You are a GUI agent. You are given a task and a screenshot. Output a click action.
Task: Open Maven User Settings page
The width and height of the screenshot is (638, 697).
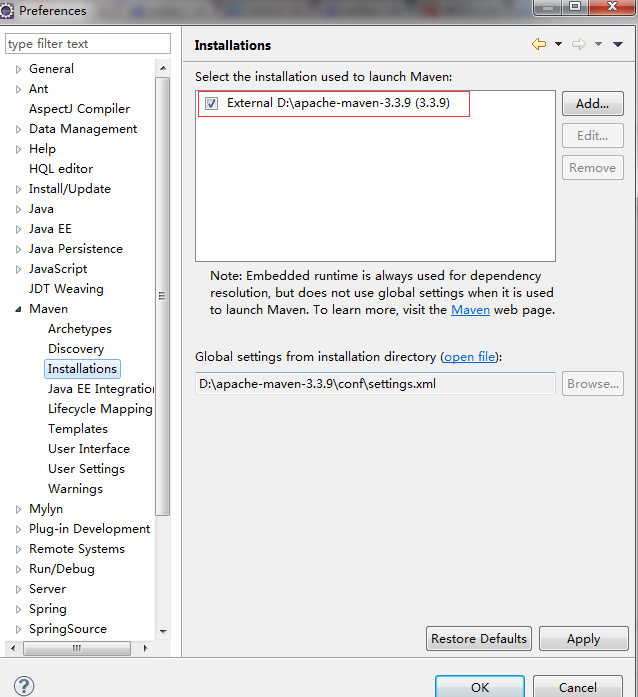[86, 469]
